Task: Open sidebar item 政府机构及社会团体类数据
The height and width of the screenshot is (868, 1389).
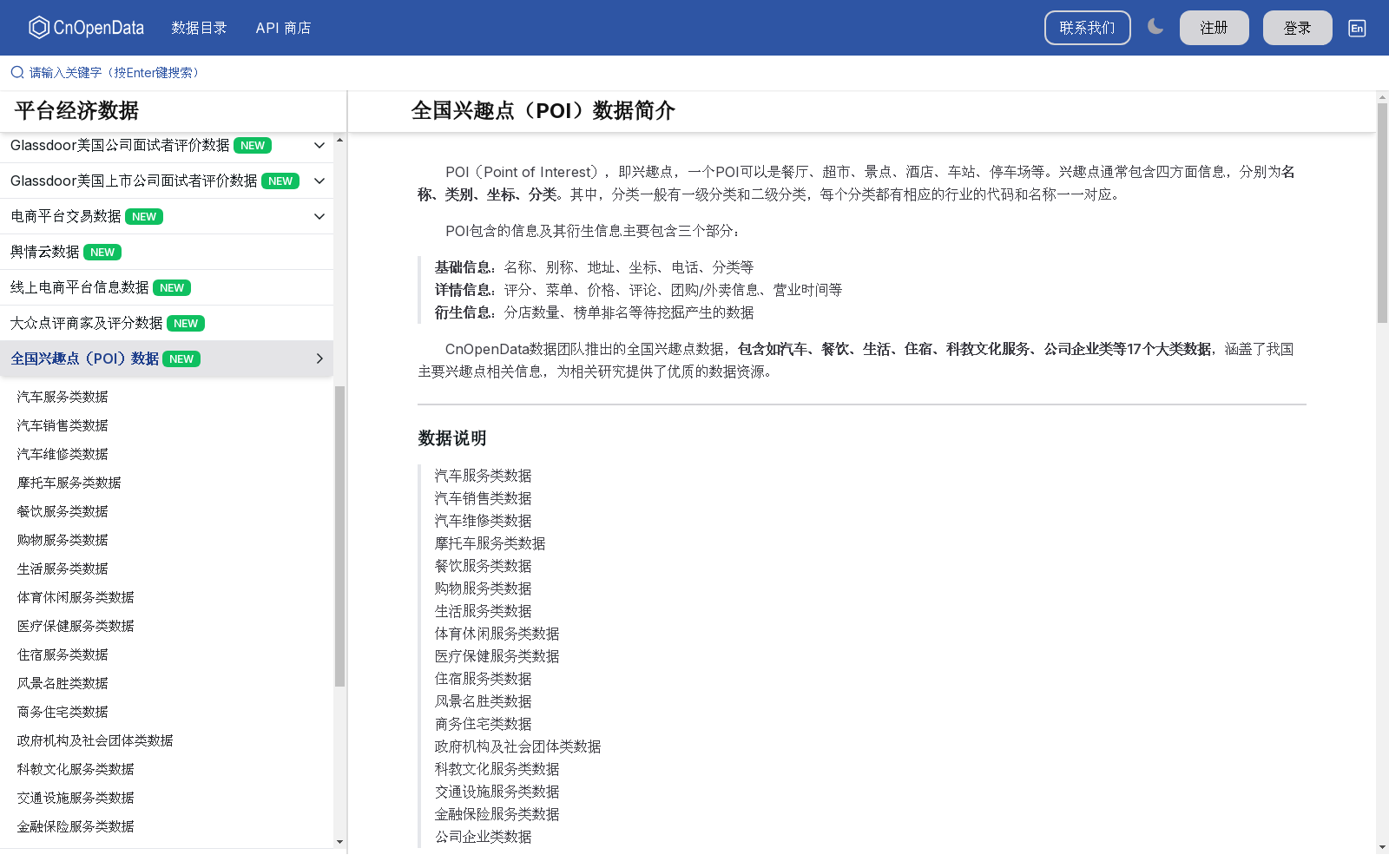Action: click(95, 740)
